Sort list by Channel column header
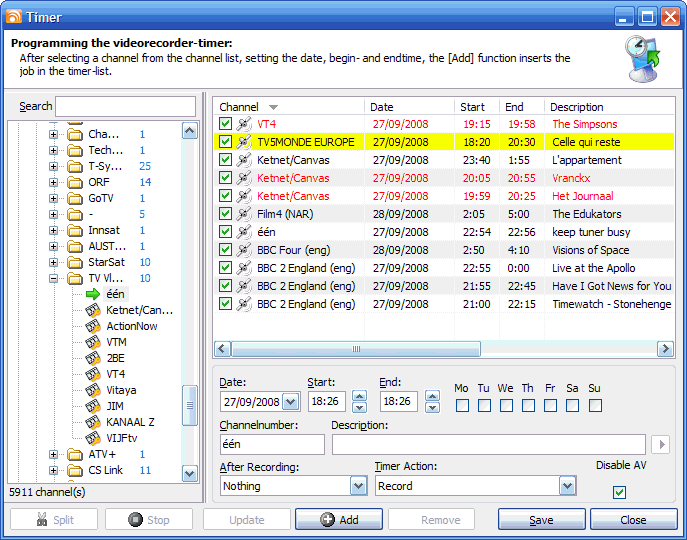The width and height of the screenshot is (687, 540). point(239,107)
